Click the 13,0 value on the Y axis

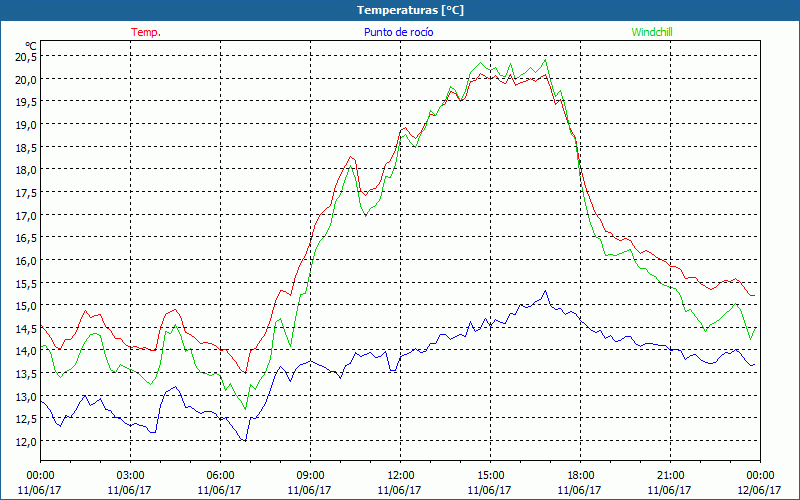(26, 396)
